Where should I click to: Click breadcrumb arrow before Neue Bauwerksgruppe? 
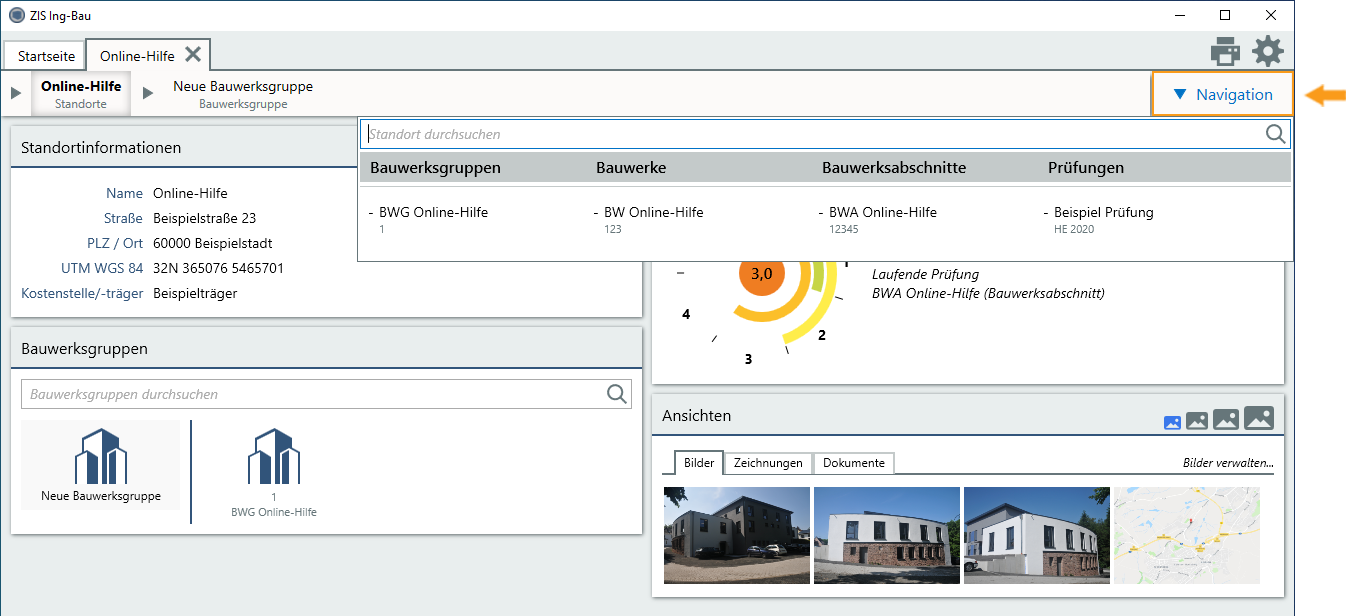tap(148, 93)
